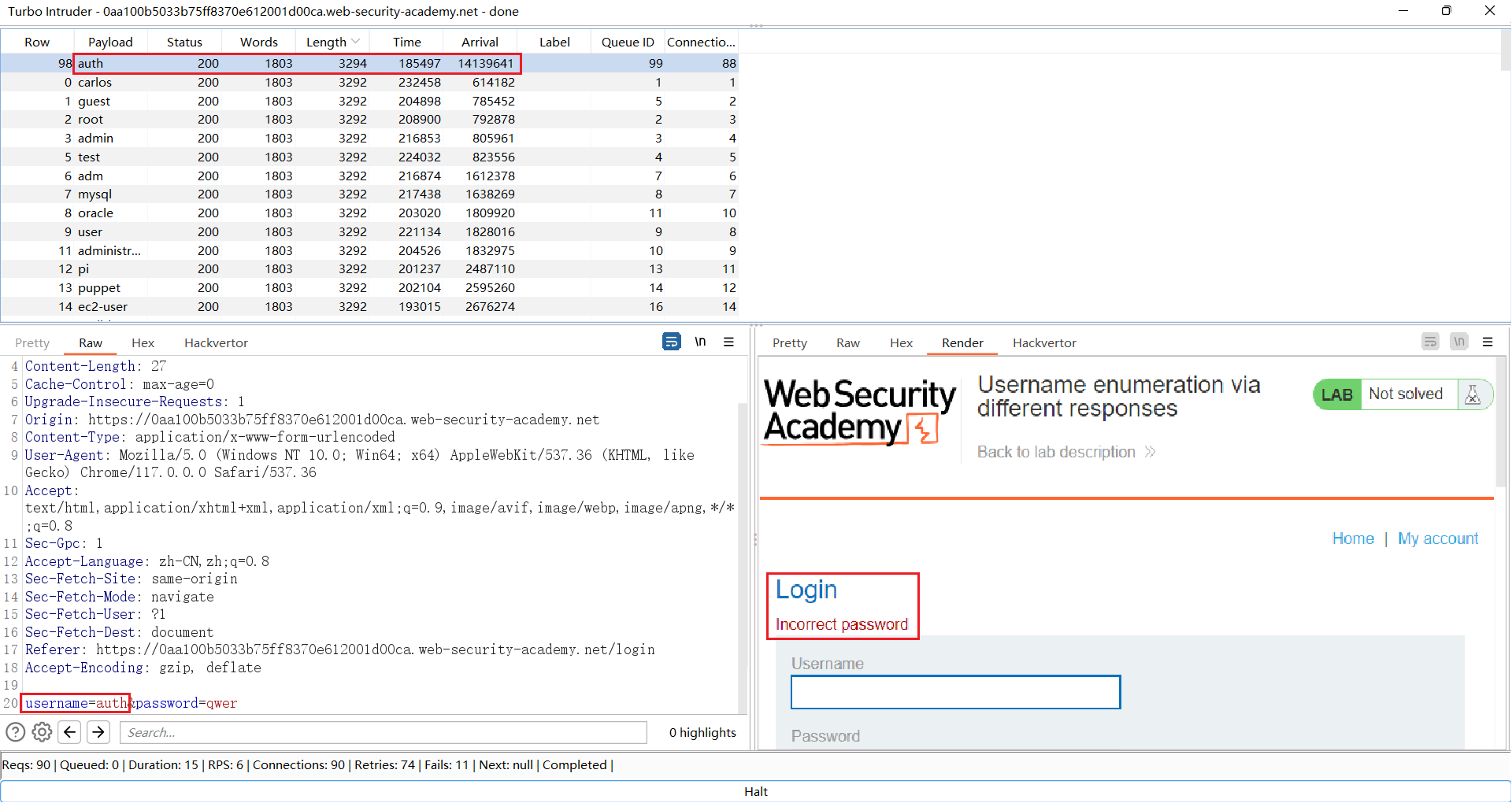Select the row with payload auth

point(369,63)
